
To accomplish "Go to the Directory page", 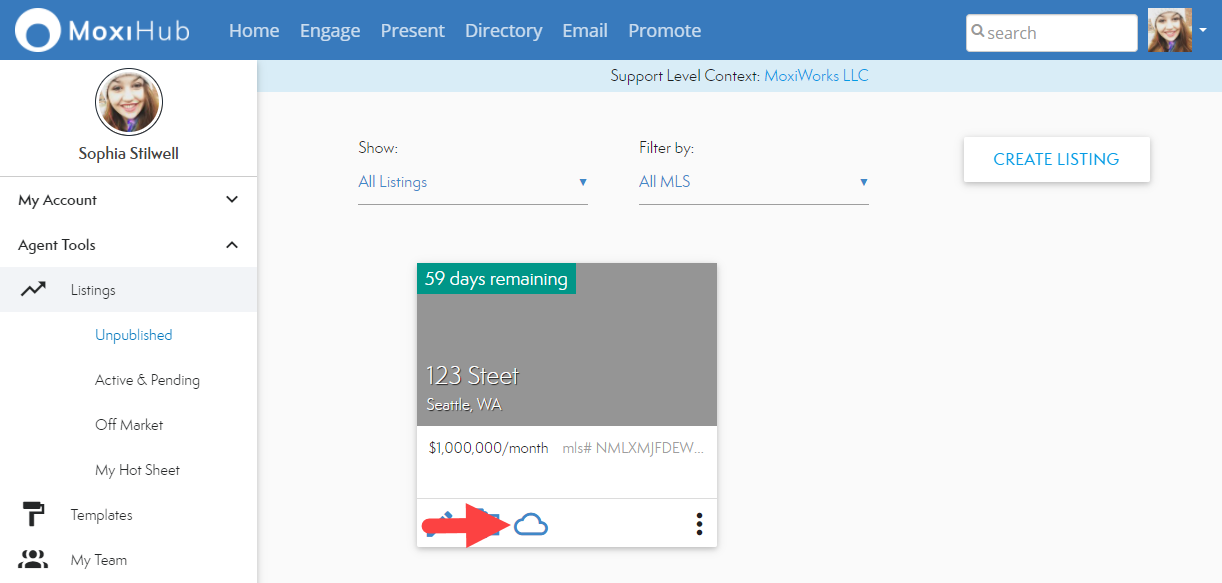I will (503, 31).
